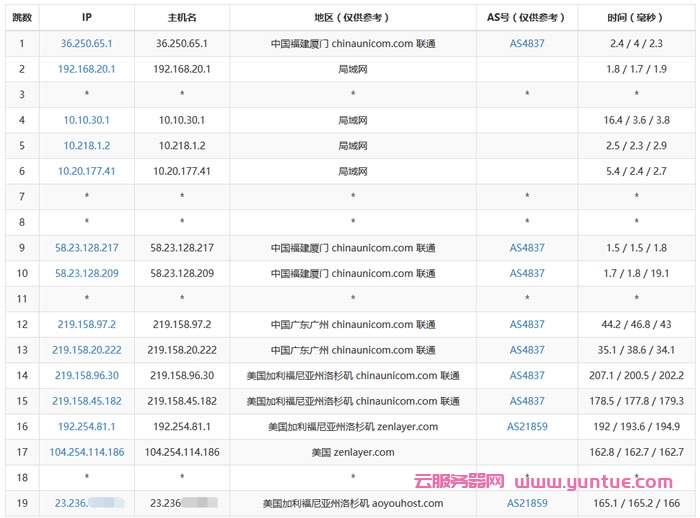This screenshot has height=518, width=700.
Task: Open the AS4837 link in hop 1 row
Action: coord(527,43)
